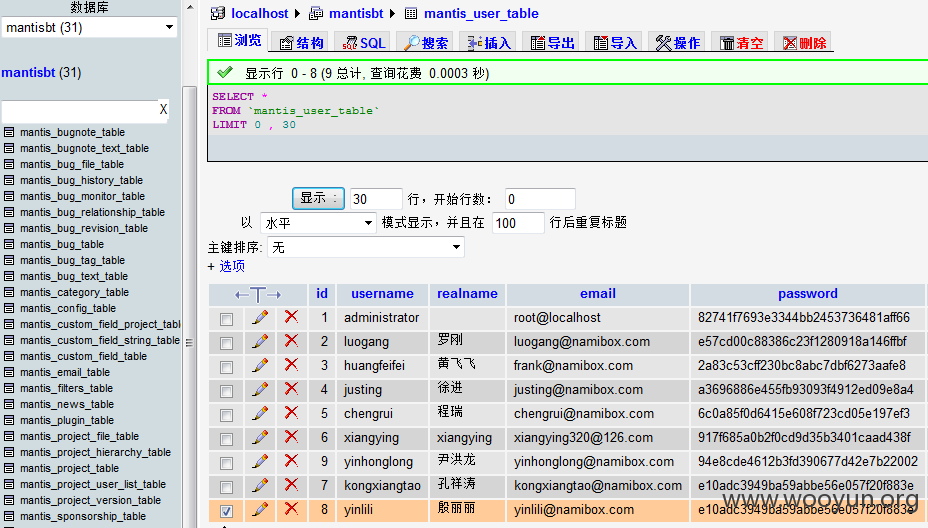Screen dimensions: 928x528
Task: Open the 操作 operations tab
Action: (x=678, y=43)
